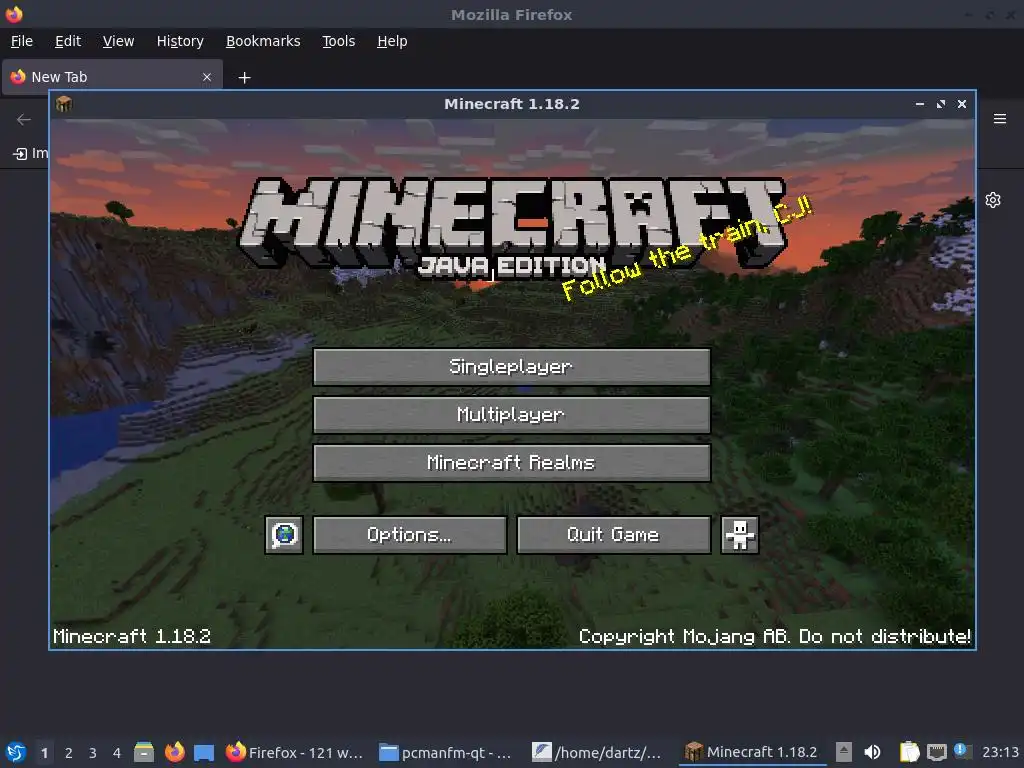This screenshot has width=1024, height=768.
Task: Switch to the /home/dartz text editor window
Action: click(598, 752)
